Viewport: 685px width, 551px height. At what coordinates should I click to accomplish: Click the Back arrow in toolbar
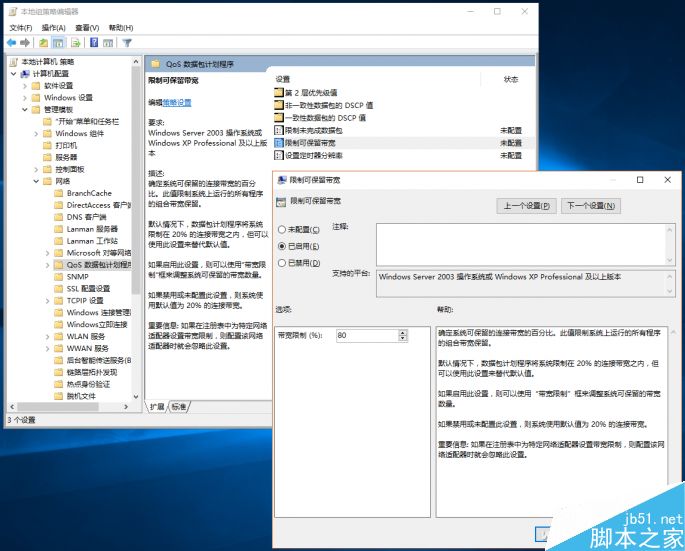[x=12, y=43]
